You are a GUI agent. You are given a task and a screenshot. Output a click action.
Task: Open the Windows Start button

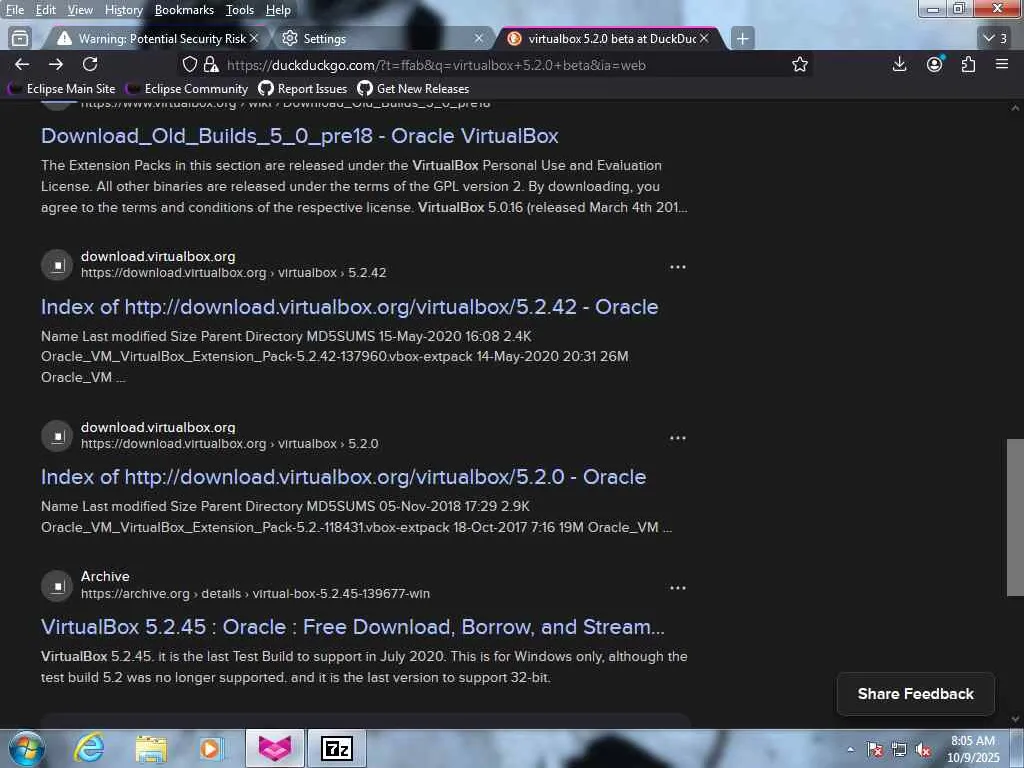click(x=25, y=749)
